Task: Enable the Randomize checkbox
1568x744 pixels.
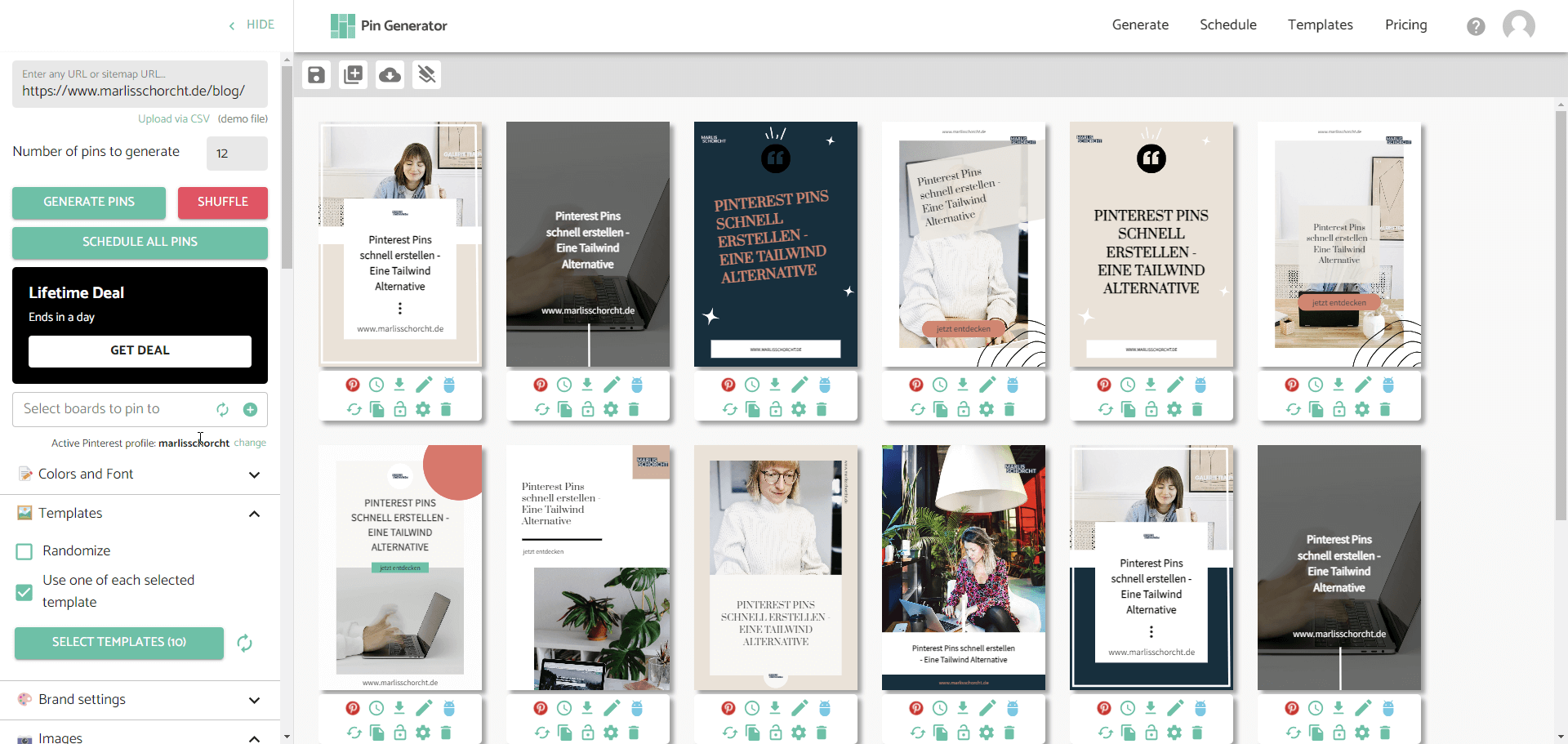Action: pyautogui.click(x=24, y=551)
